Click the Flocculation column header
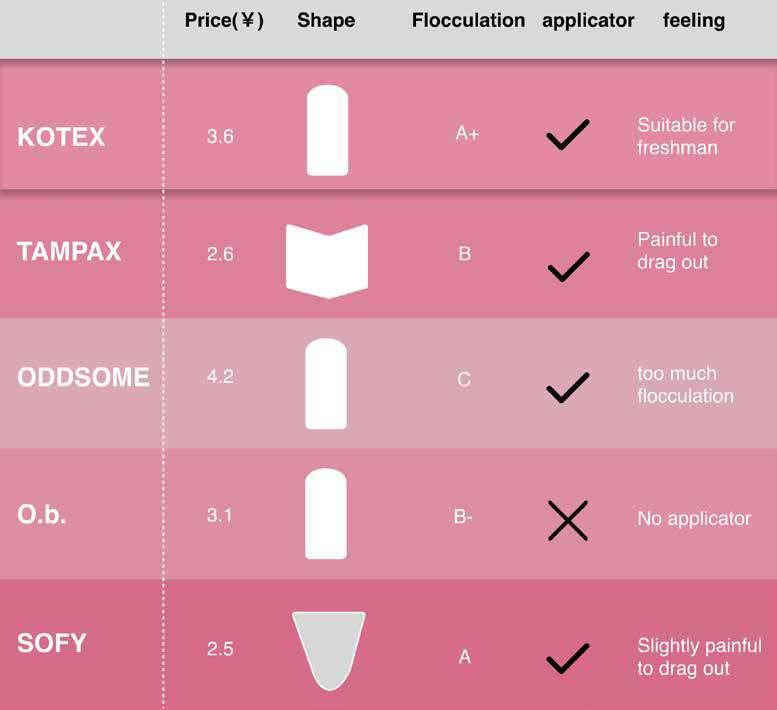 click(x=468, y=21)
